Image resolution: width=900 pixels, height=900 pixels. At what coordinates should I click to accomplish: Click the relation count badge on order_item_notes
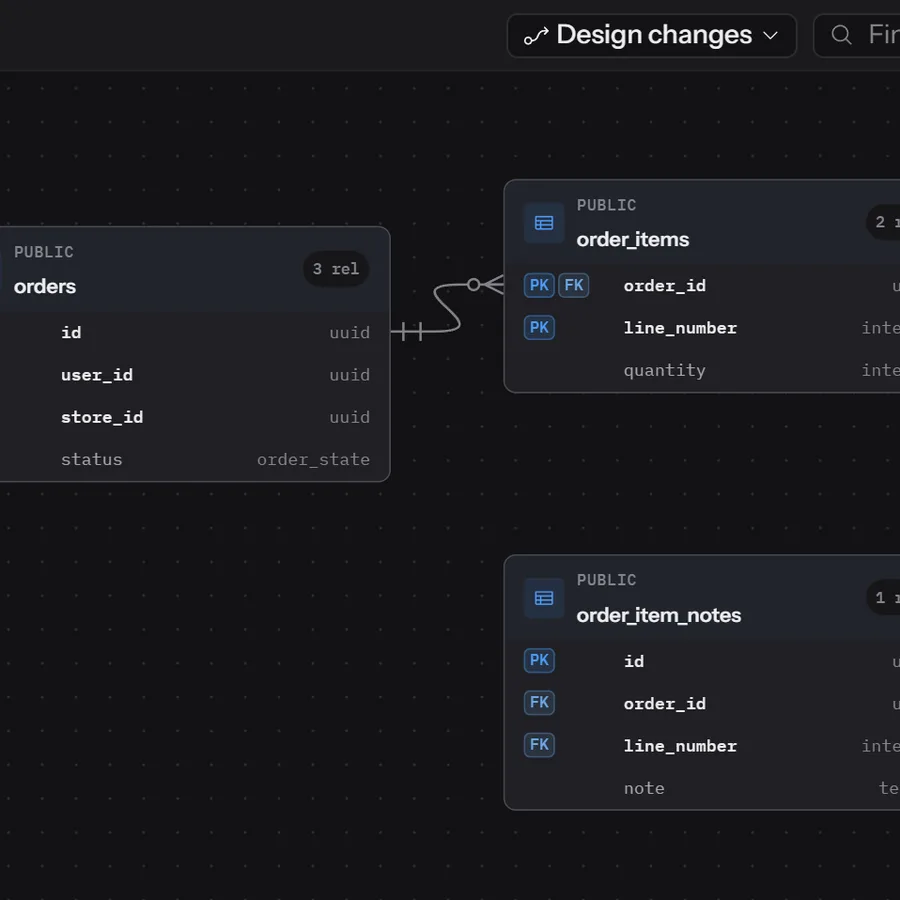point(883,598)
